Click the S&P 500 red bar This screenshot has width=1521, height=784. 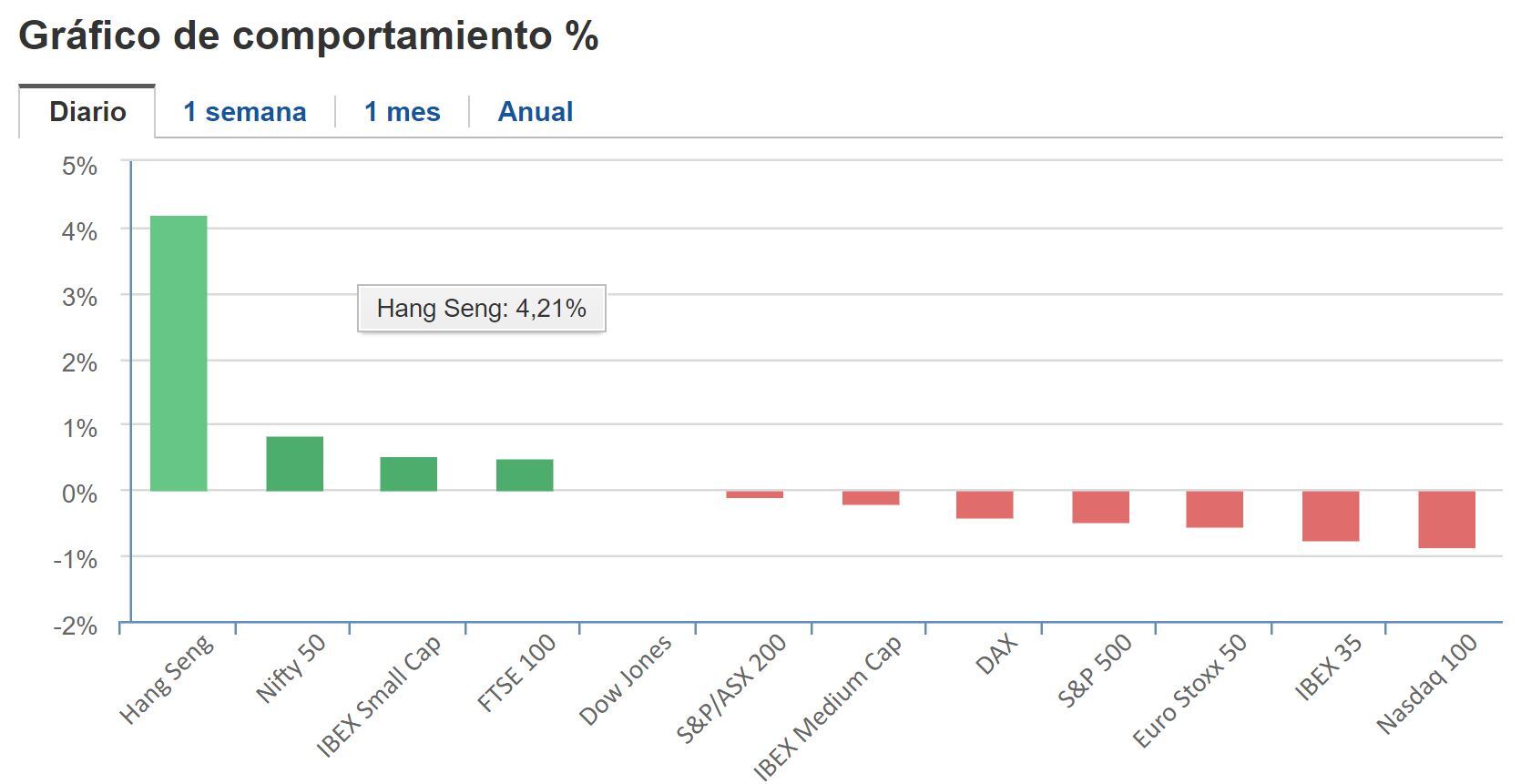coord(1100,507)
